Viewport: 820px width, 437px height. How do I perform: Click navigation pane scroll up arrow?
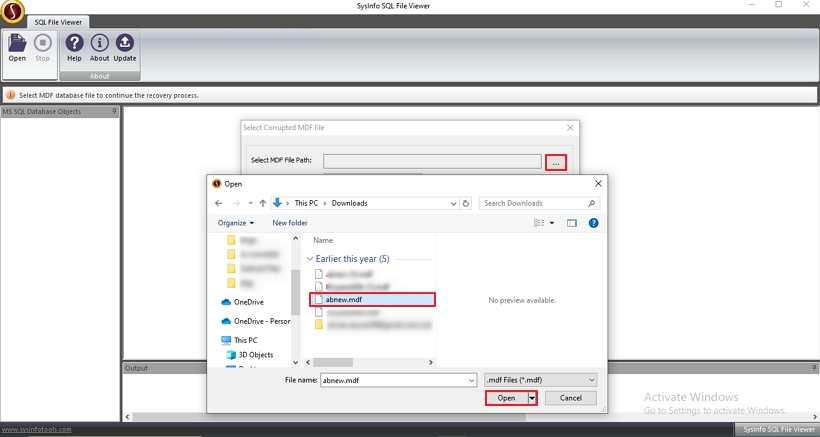point(295,238)
